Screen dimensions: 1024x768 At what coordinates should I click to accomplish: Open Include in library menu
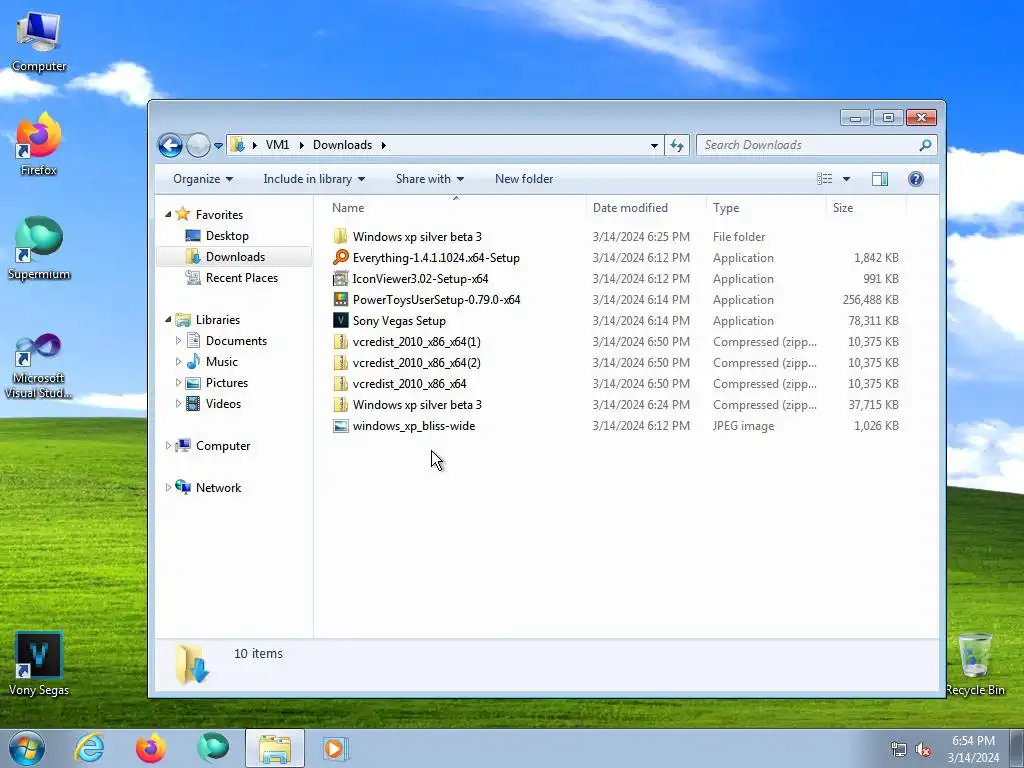pos(314,179)
